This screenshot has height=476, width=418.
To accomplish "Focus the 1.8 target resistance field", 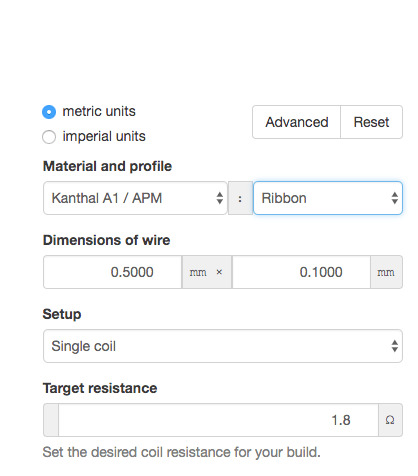I will 218,420.
